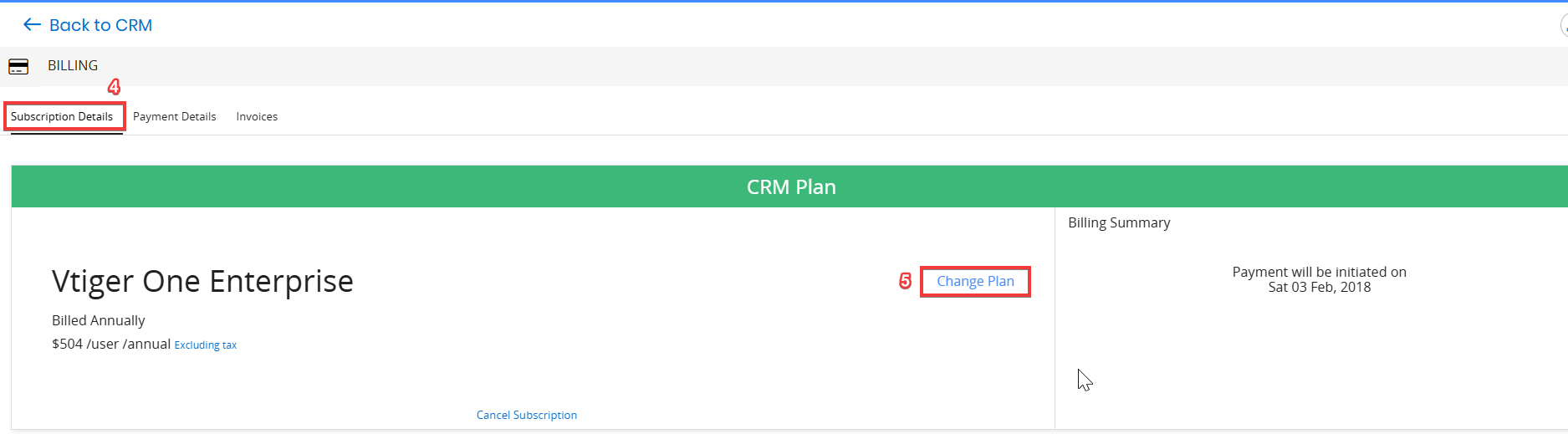Open the Subscription Details tab

pyautogui.click(x=62, y=116)
